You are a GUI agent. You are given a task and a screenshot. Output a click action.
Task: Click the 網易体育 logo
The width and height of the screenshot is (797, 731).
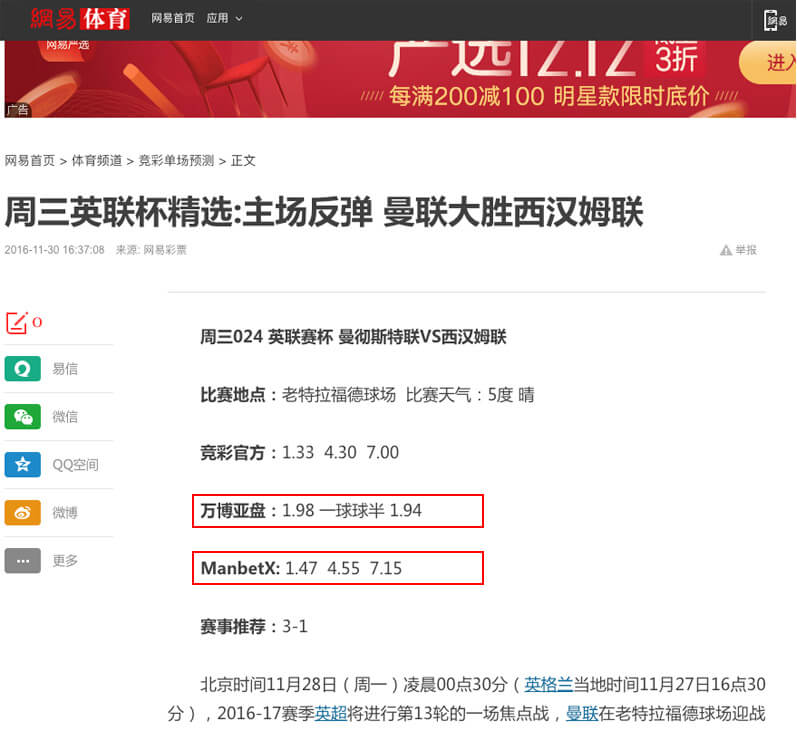[80, 18]
